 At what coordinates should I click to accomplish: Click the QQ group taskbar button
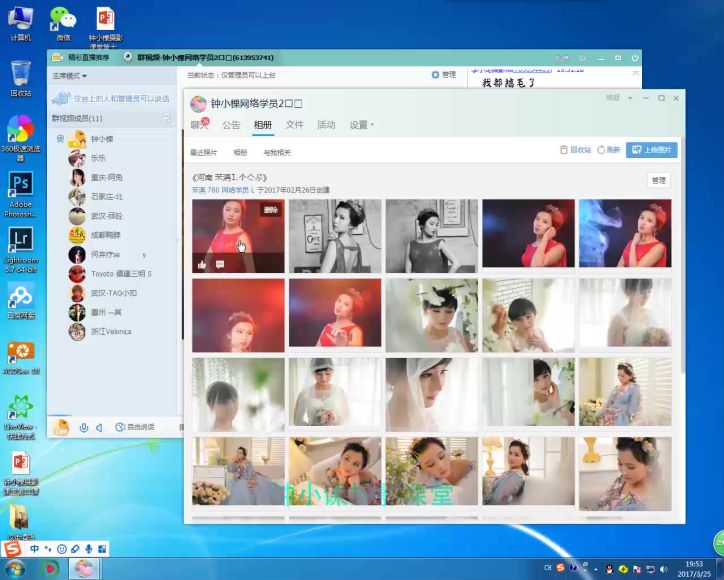pyautogui.click(x=84, y=568)
